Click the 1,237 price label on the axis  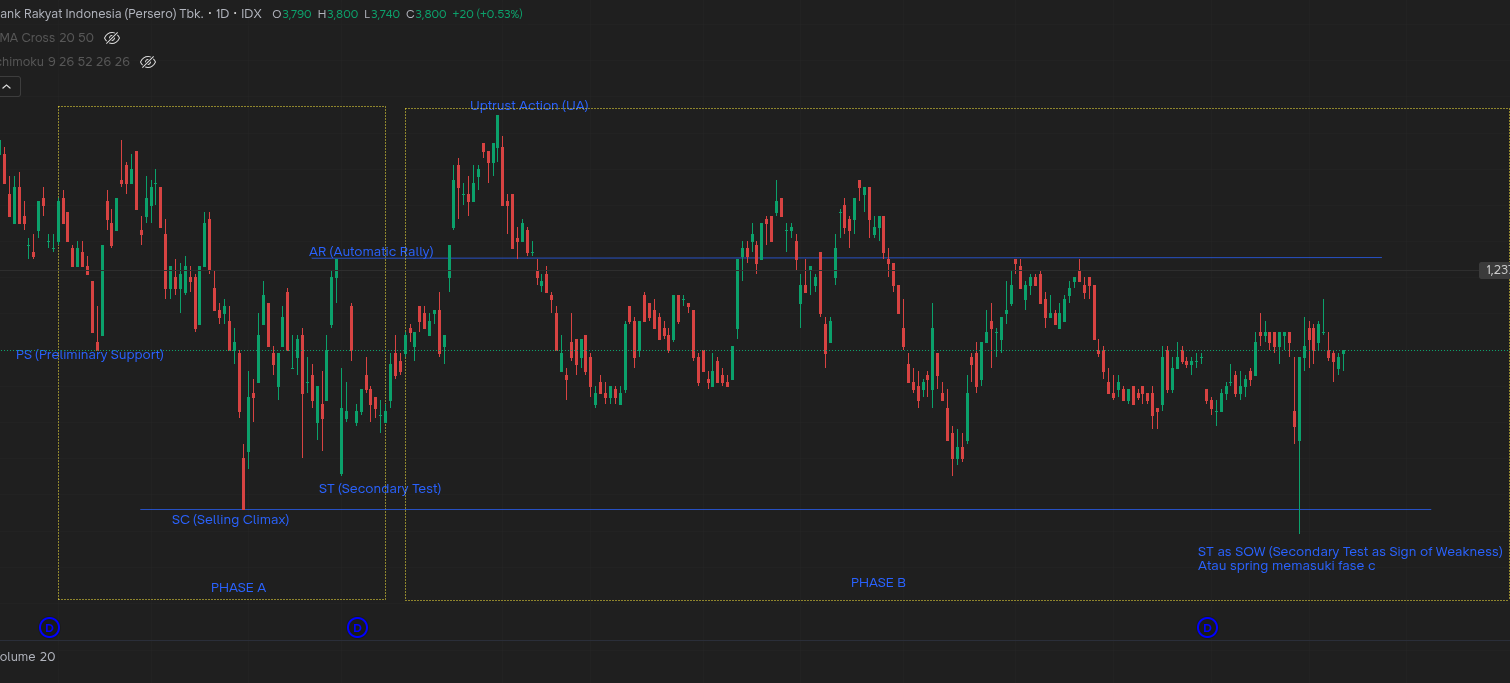coord(1494,270)
